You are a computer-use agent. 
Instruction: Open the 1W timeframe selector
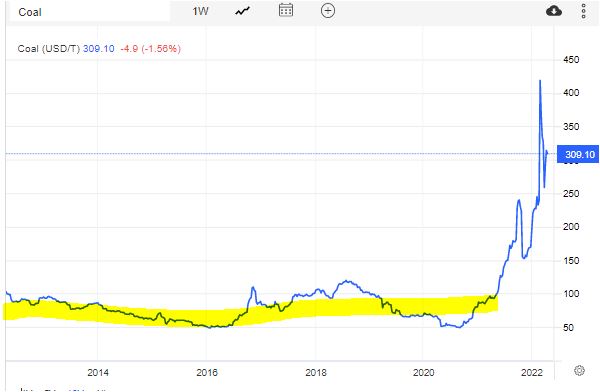(x=200, y=11)
